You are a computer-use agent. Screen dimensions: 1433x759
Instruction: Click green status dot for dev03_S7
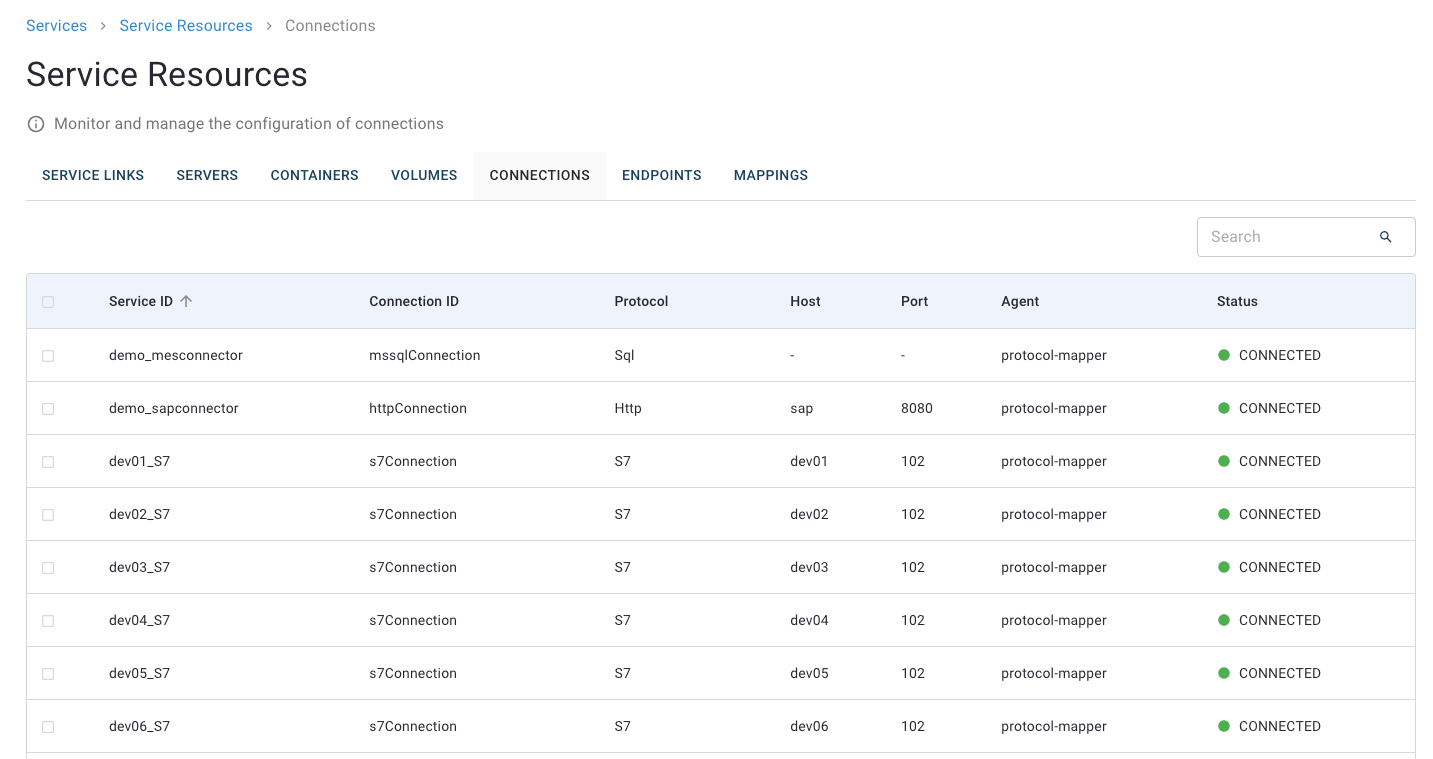(x=1223, y=567)
